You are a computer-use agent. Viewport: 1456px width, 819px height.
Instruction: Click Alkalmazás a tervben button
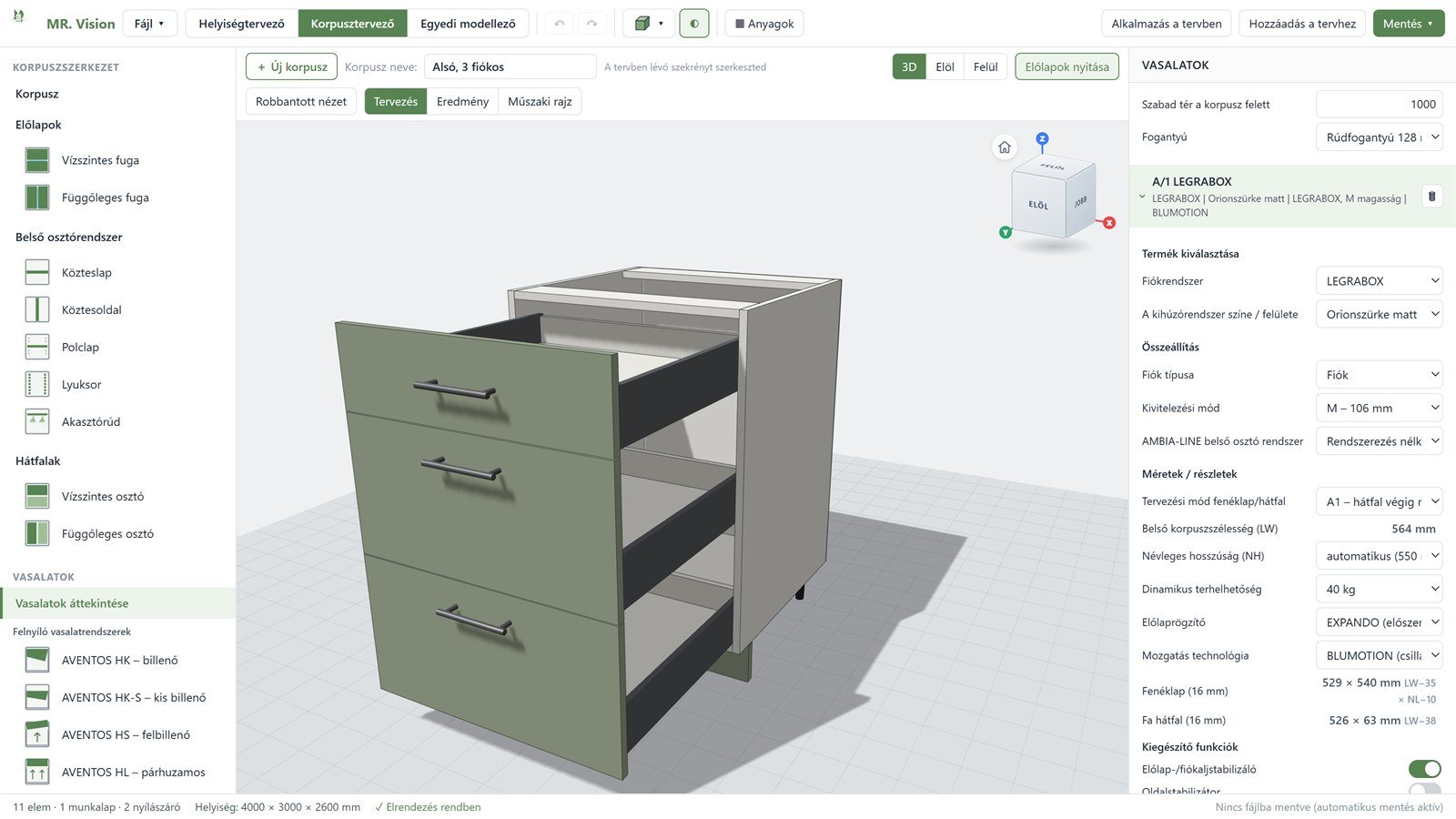[x=1167, y=24]
